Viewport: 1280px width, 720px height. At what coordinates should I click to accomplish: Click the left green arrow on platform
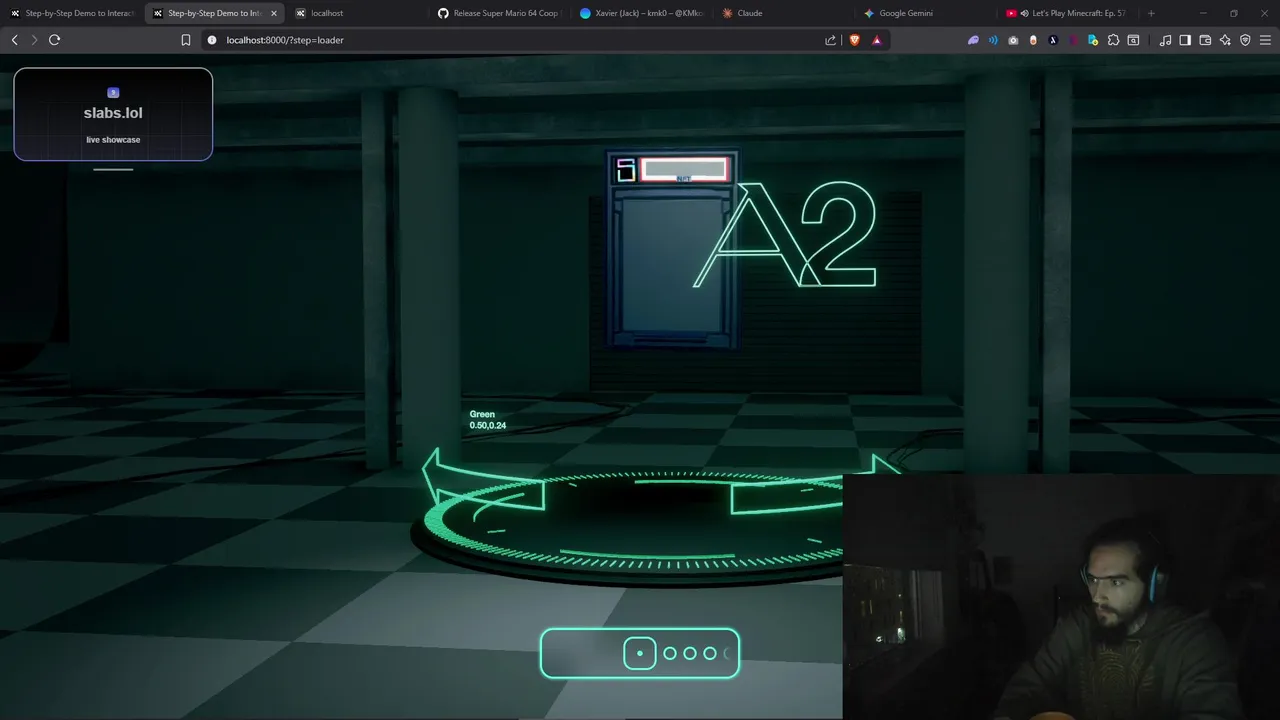coord(482,482)
